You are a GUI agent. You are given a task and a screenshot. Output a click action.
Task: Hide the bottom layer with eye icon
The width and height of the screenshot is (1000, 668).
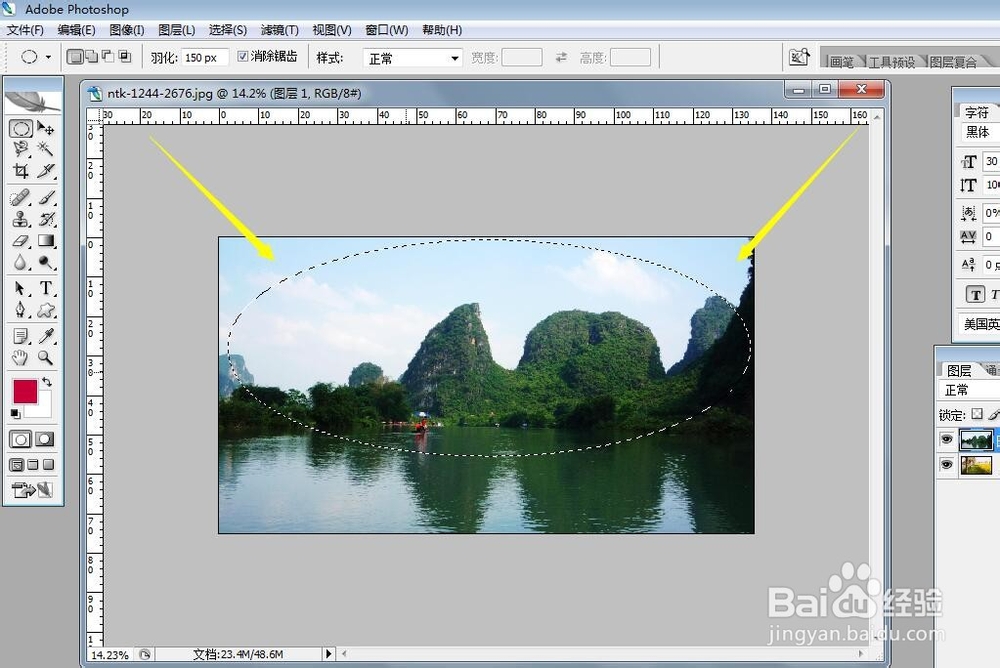click(x=946, y=464)
